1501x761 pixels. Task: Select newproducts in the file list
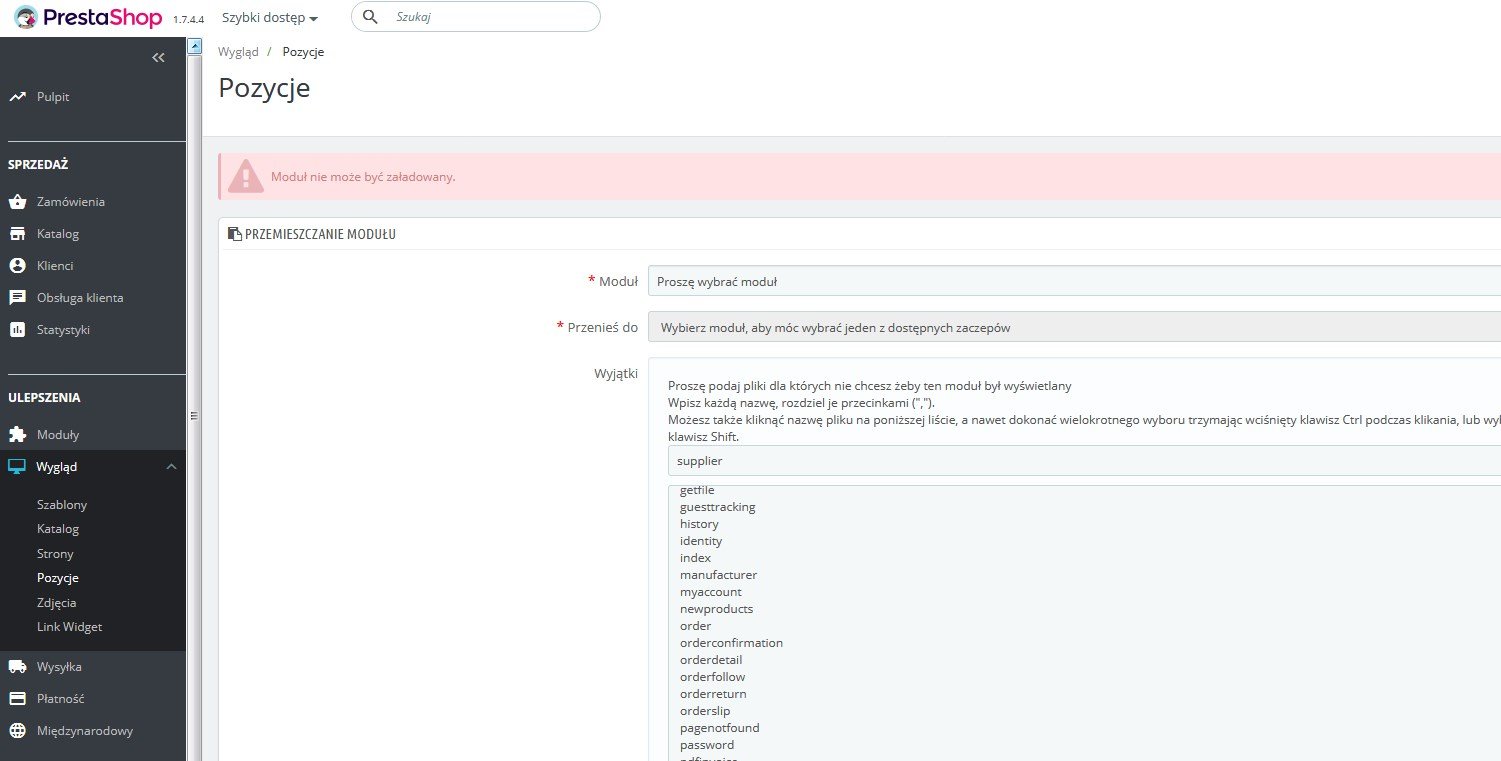[x=717, y=609]
